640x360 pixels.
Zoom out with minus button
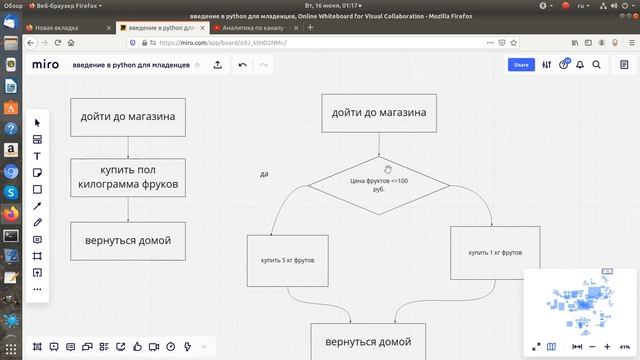(x=592, y=347)
